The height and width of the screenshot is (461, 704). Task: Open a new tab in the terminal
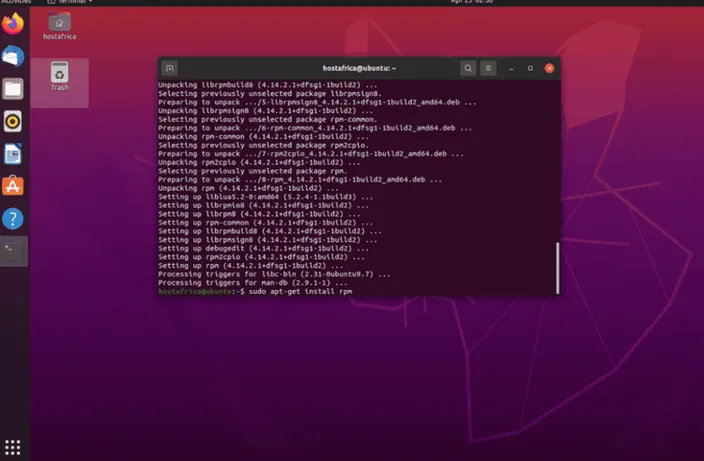point(170,68)
